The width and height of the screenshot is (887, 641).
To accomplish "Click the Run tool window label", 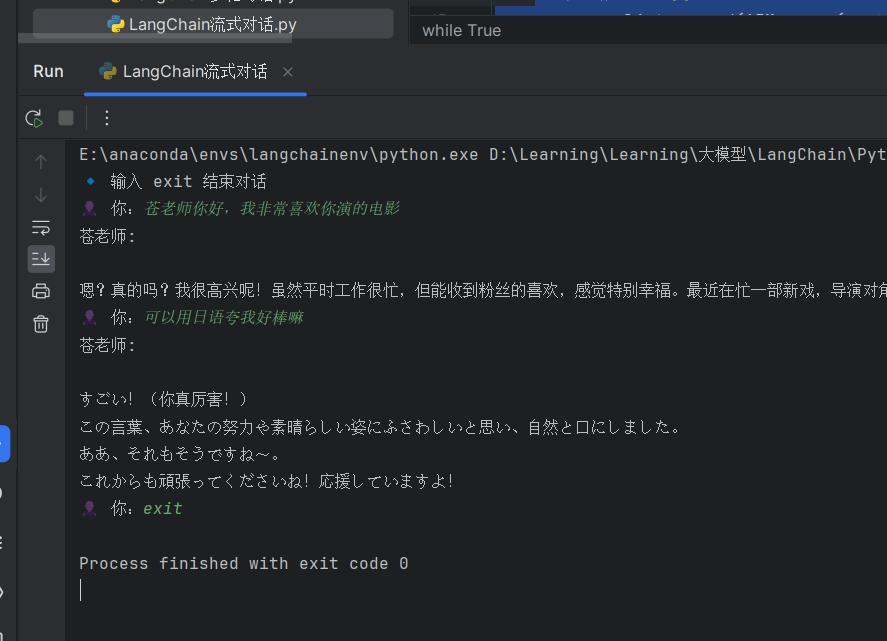I will pos(48,71).
